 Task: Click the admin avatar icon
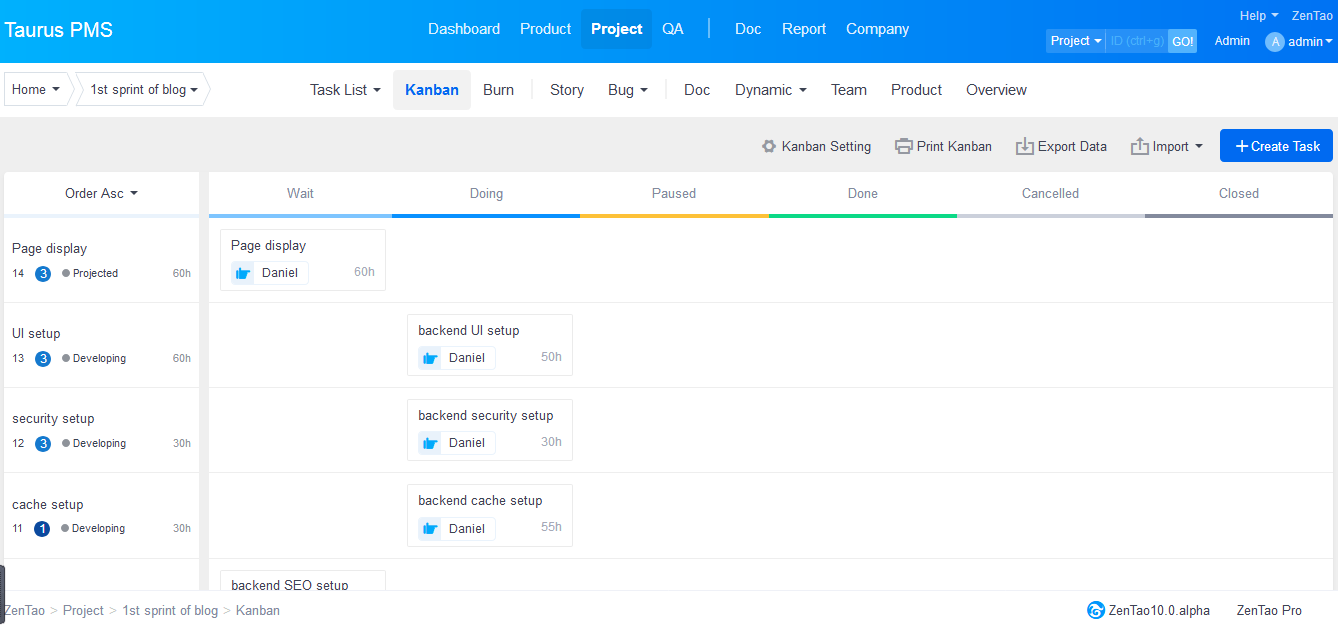coord(1274,42)
